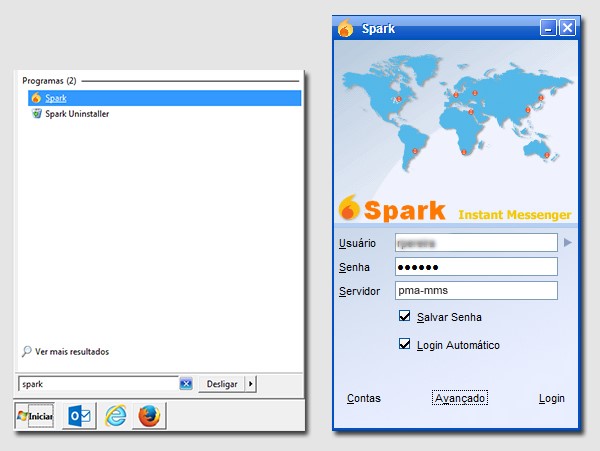Image resolution: width=600 pixels, height=451 pixels.
Task: Disable the Login Automático checkbox
Action: tap(405, 345)
